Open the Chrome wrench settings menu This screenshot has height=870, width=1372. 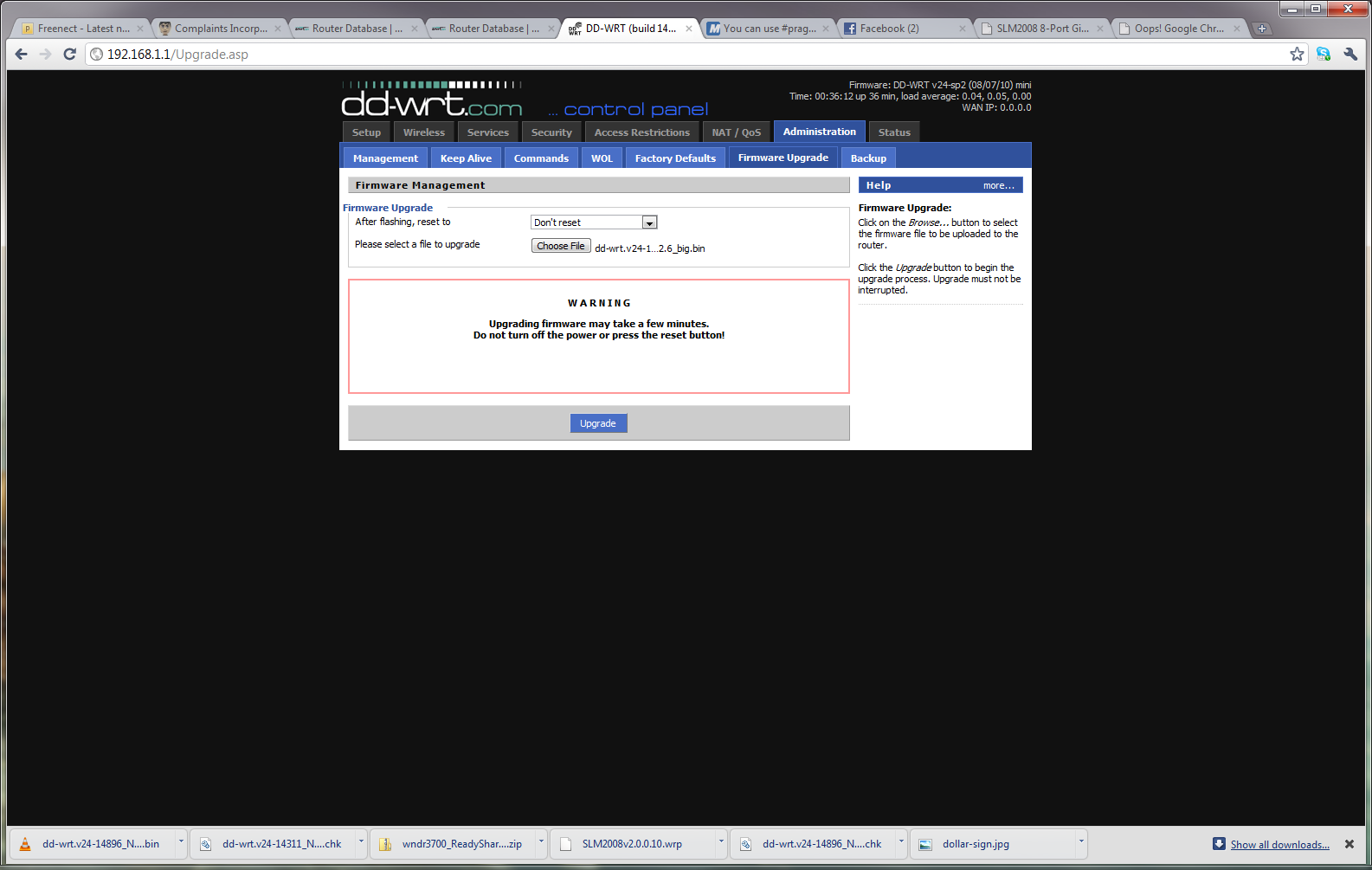(x=1350, y=54)
